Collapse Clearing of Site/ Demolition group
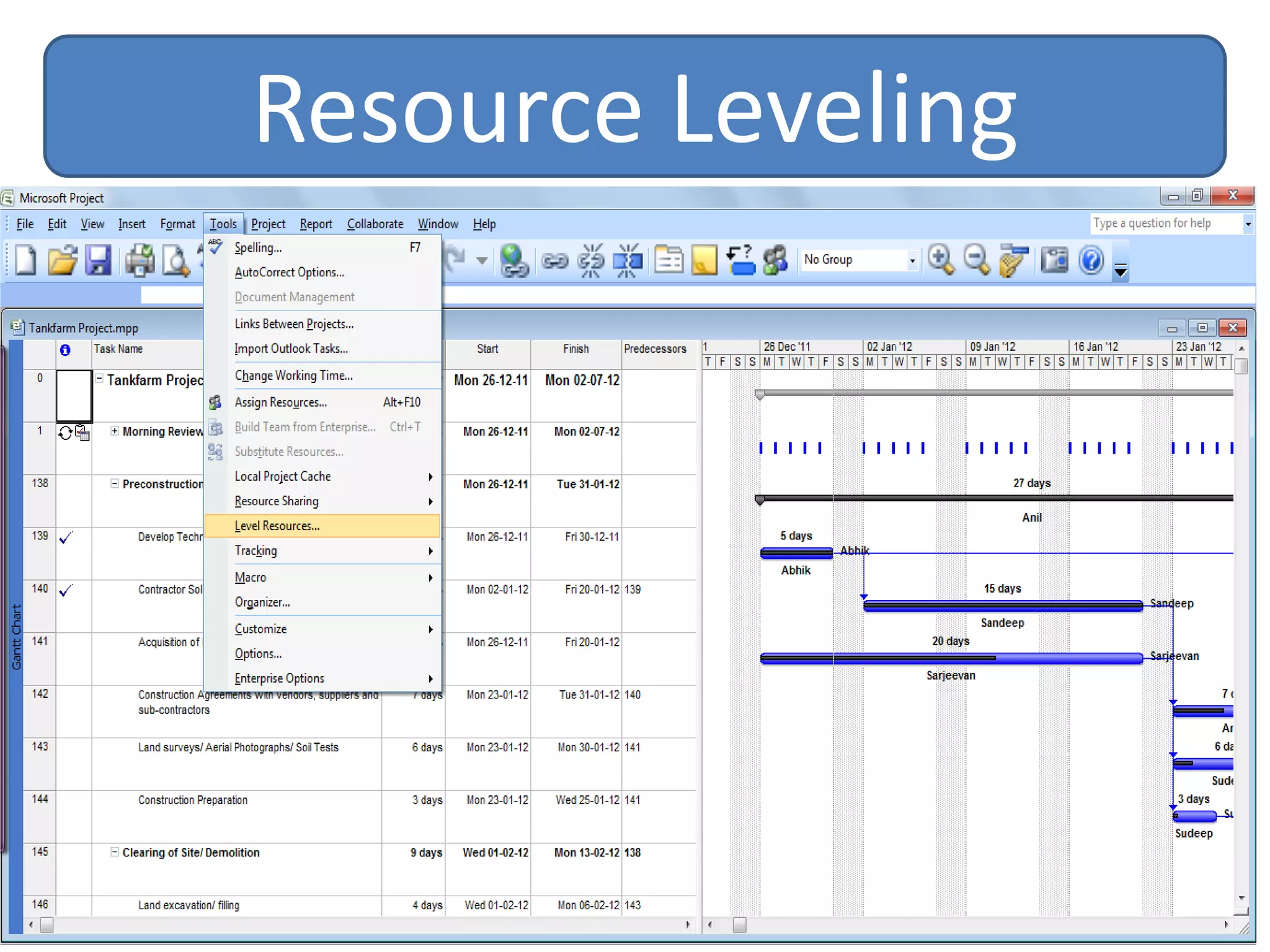The image size is (1270, 952). [x=115, y=852]
